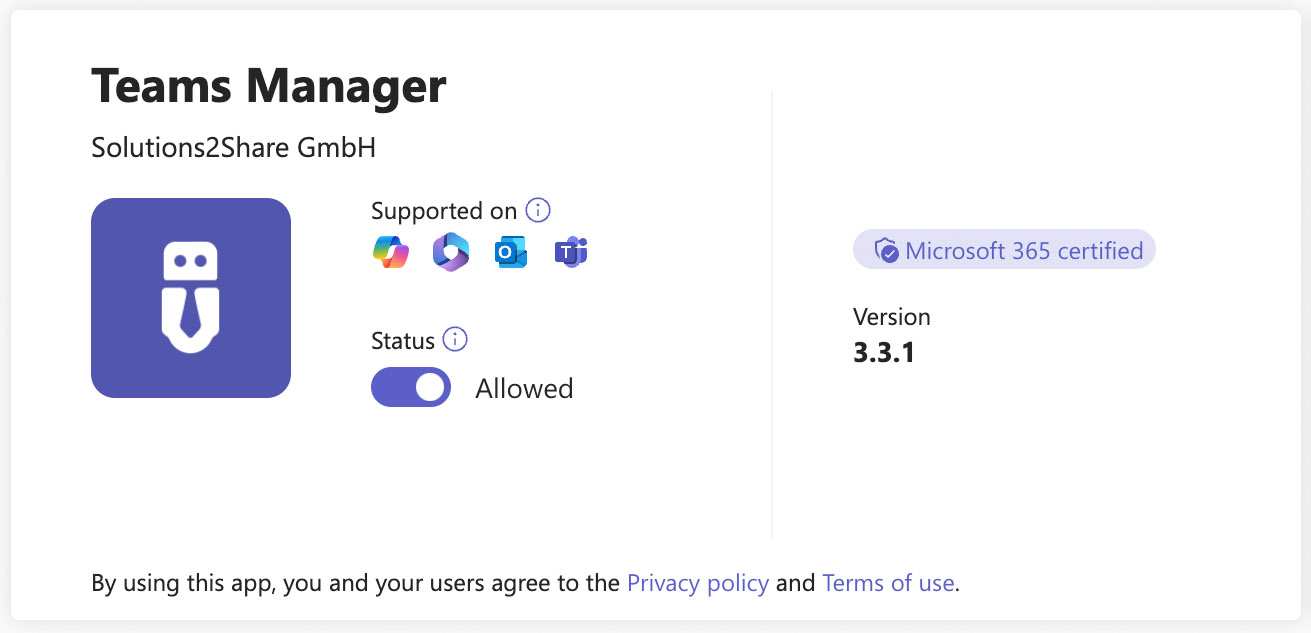The height and width of the screenshot is (633, 1311).
Task: Click the Microsoft Teams supported-app icon
Action: [571, 252]
